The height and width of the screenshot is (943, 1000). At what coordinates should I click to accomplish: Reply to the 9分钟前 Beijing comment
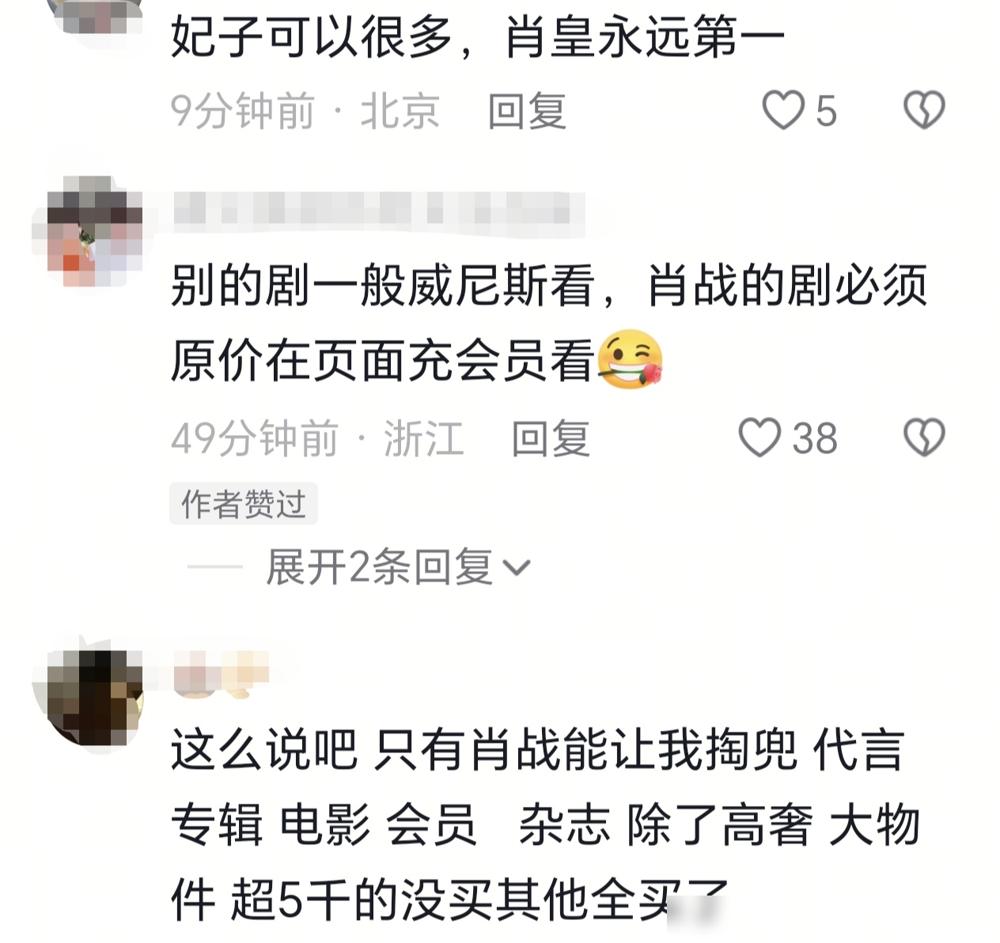click(527, 111)
